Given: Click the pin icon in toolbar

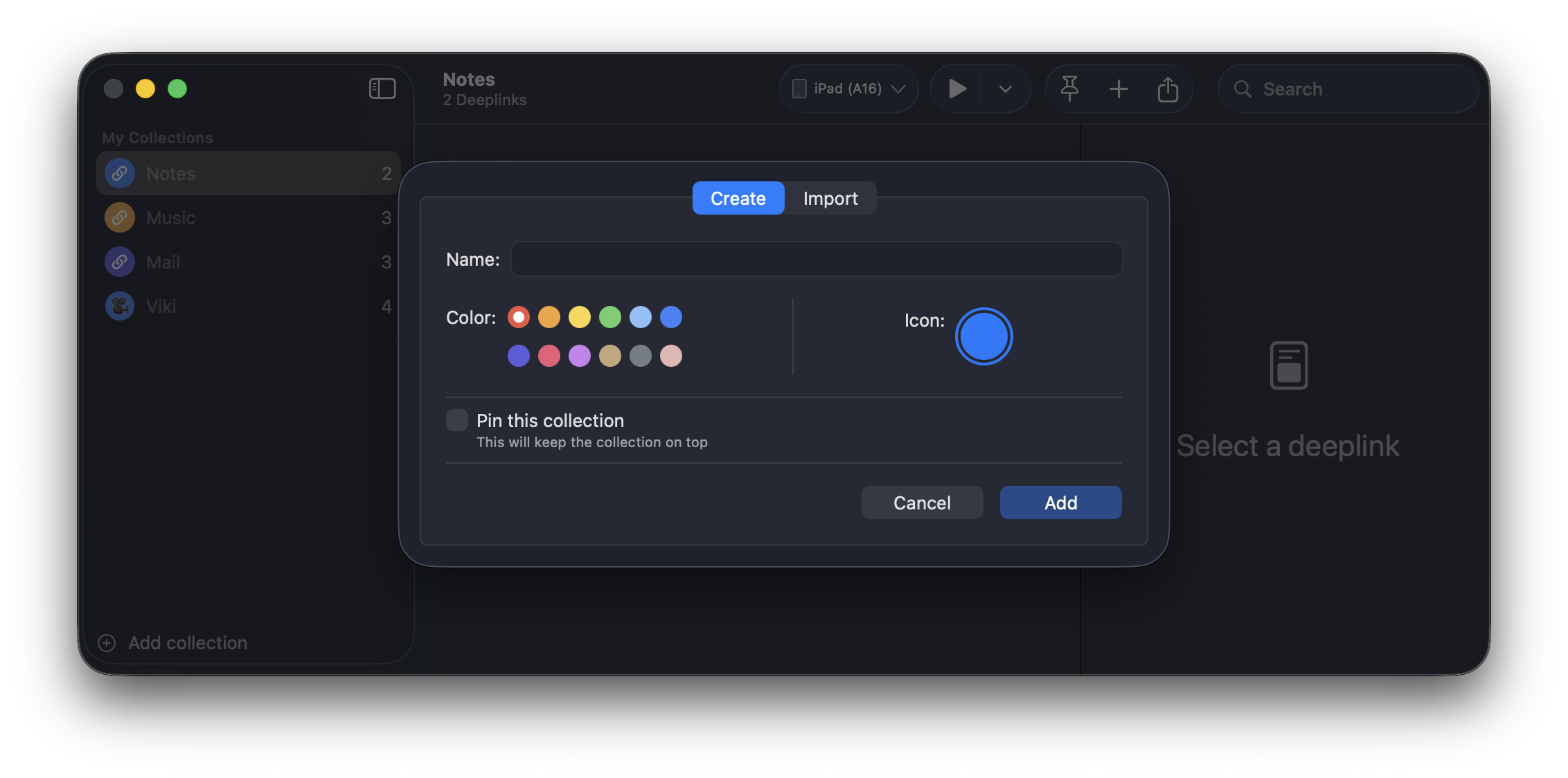Looking at the screenshot, I should 1069,89.
